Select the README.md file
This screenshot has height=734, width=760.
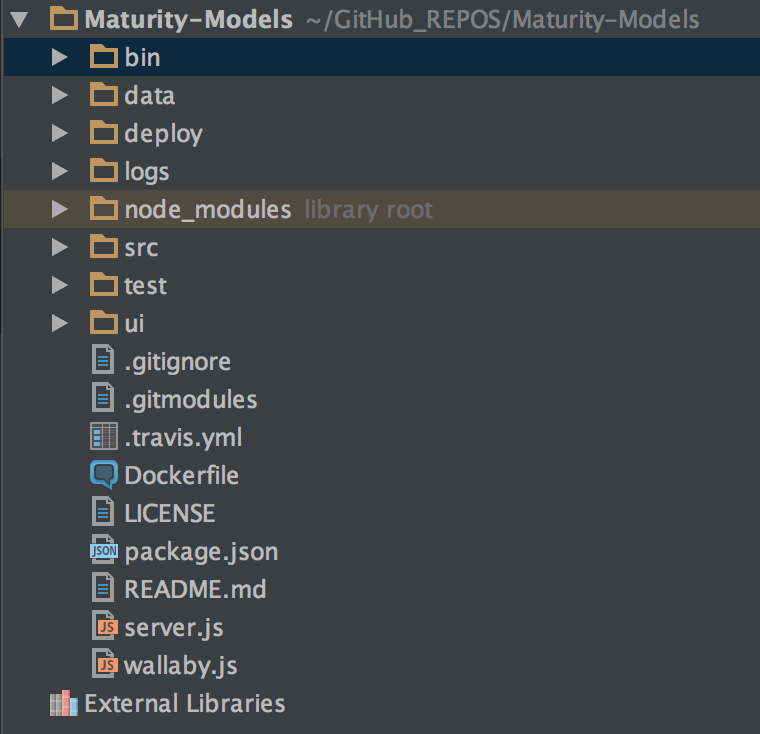[x=195, y=589]
